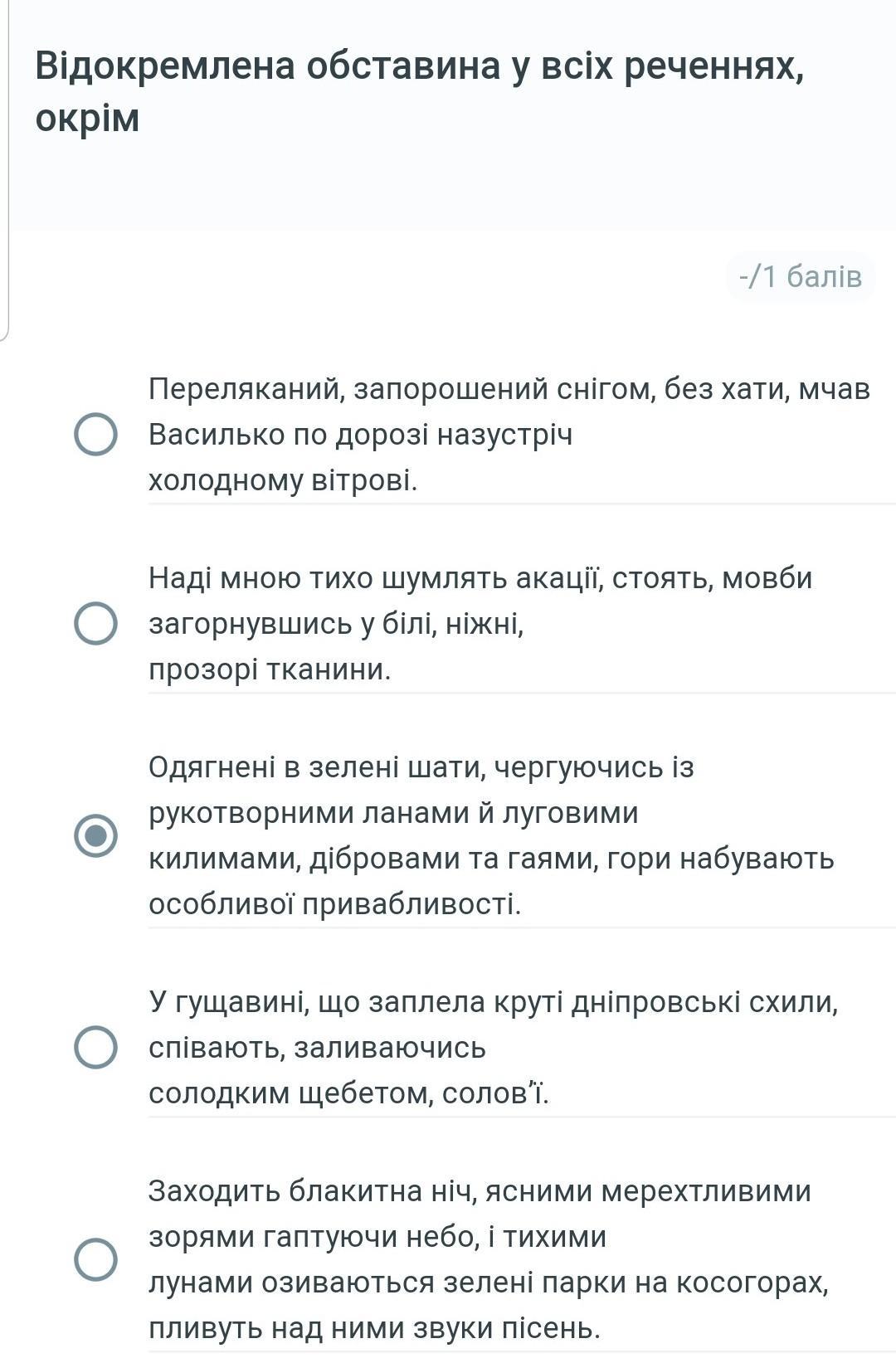This screenshot has height=1358, width=896.
Task: Click the line "холодному вітрові."
Action: pos(283,479)
